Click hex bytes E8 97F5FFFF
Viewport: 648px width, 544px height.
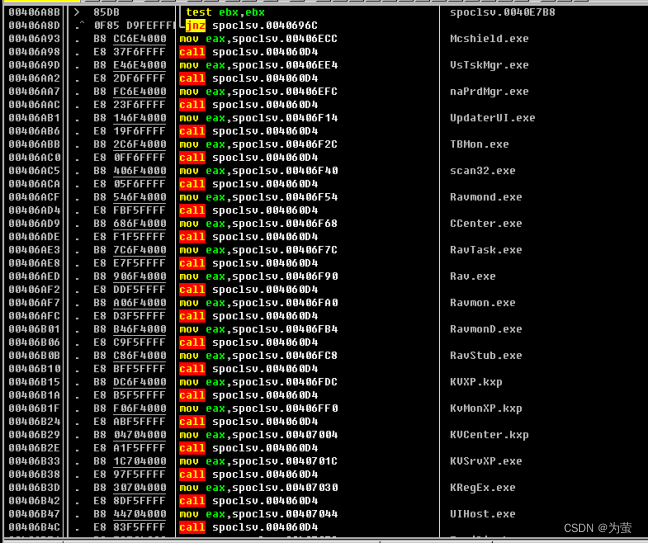(x=130, y=475)
